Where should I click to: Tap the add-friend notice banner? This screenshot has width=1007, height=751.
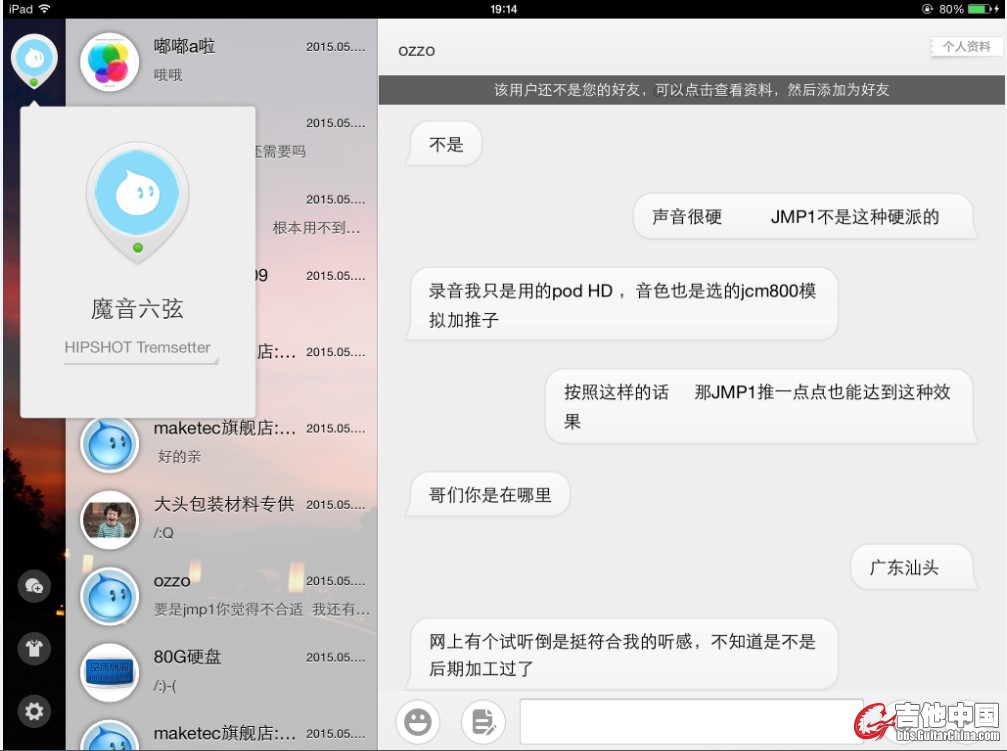coord(692,90)
